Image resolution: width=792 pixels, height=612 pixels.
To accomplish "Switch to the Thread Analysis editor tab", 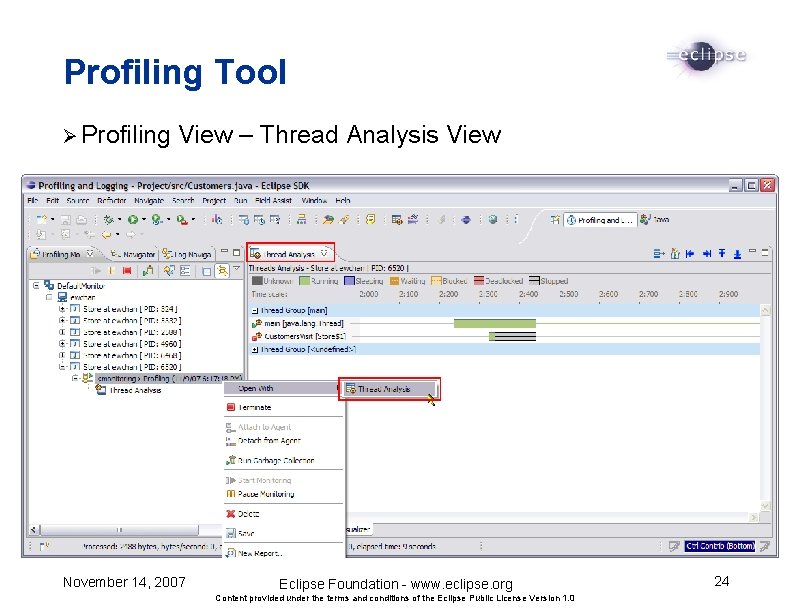I will coord(290,253).
